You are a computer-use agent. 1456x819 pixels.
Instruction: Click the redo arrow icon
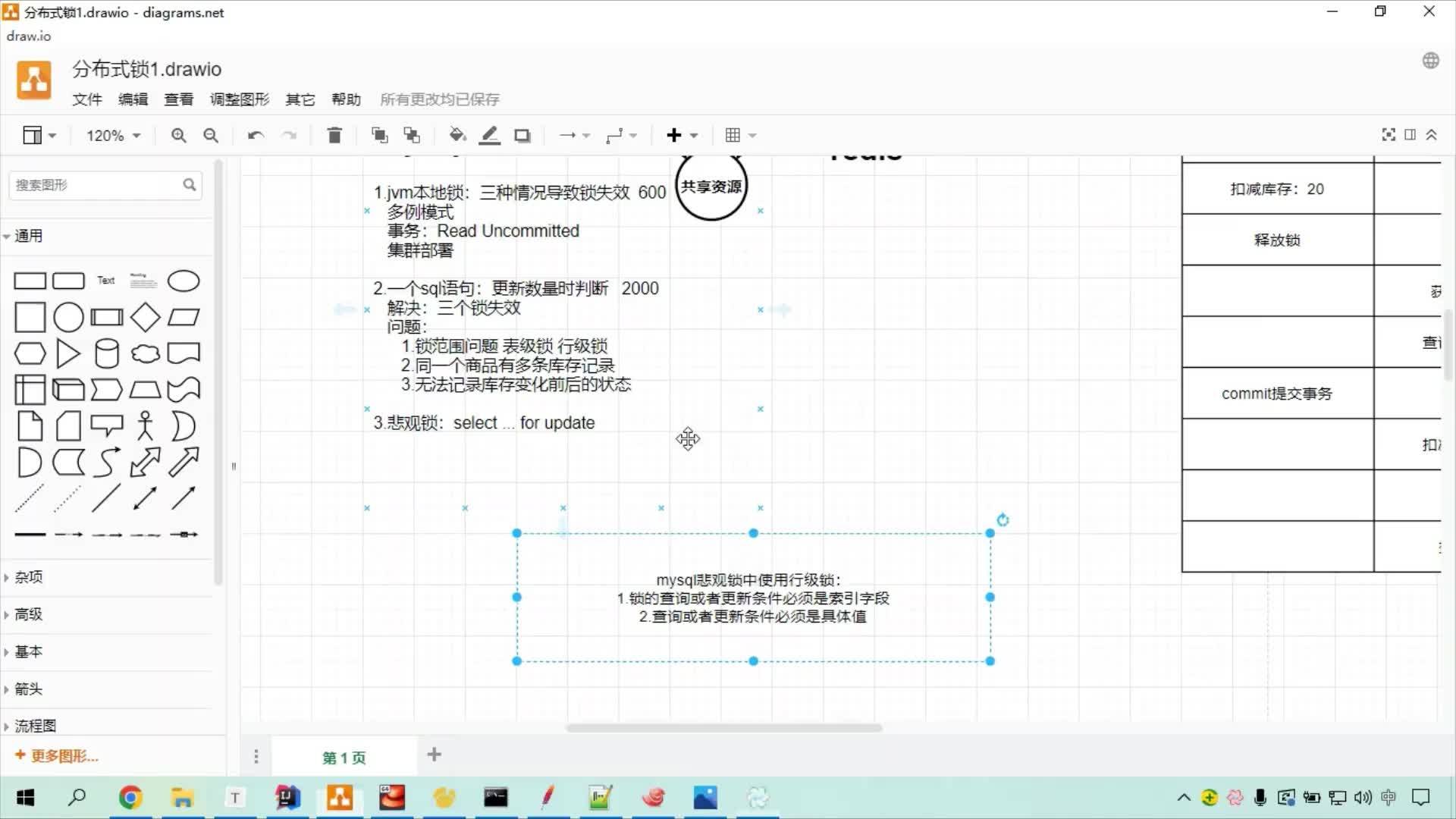pyautogui.click(x=289, y=136)
